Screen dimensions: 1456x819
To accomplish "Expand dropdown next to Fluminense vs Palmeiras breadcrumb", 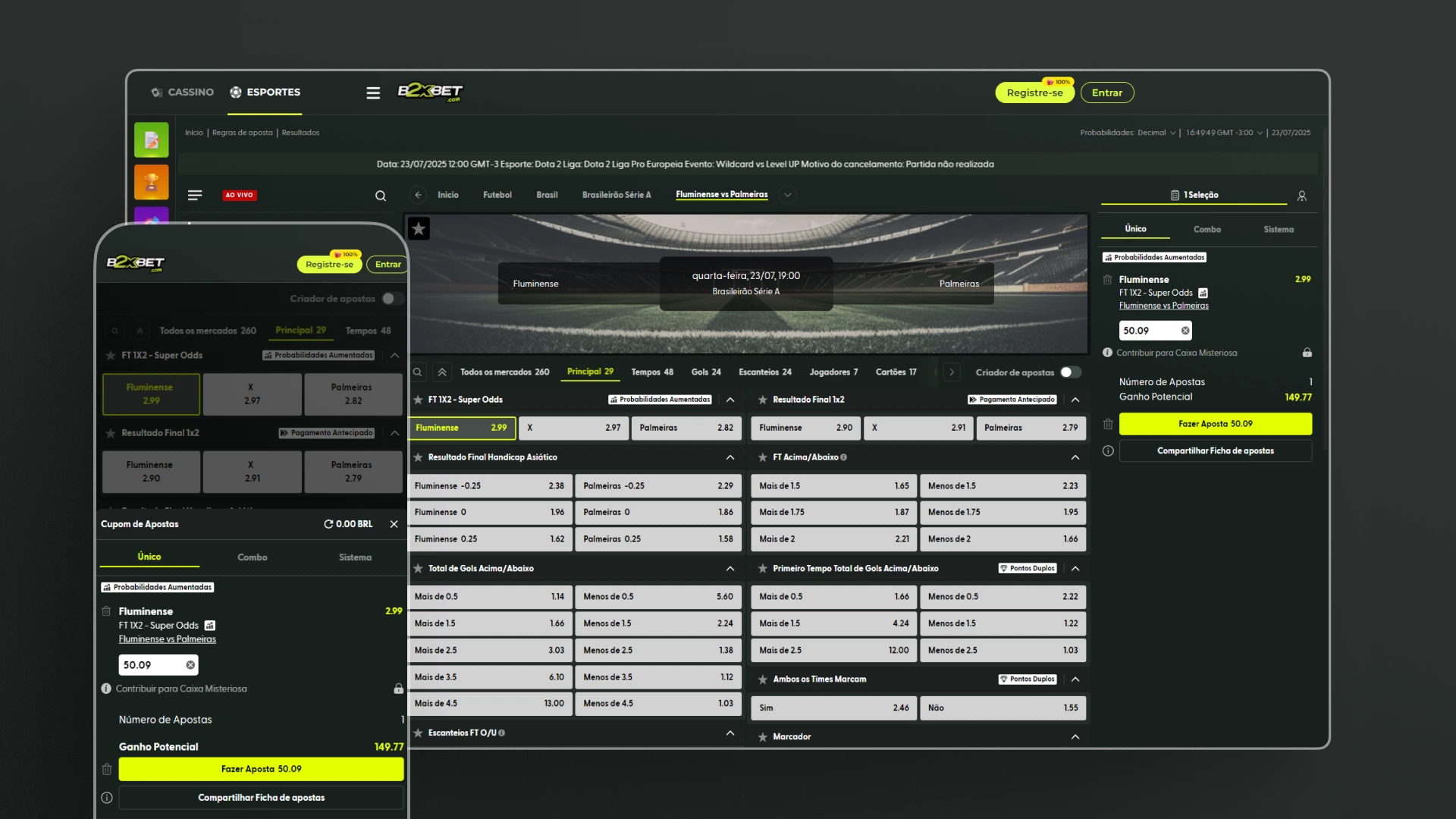I will click(x=788, y=195).
